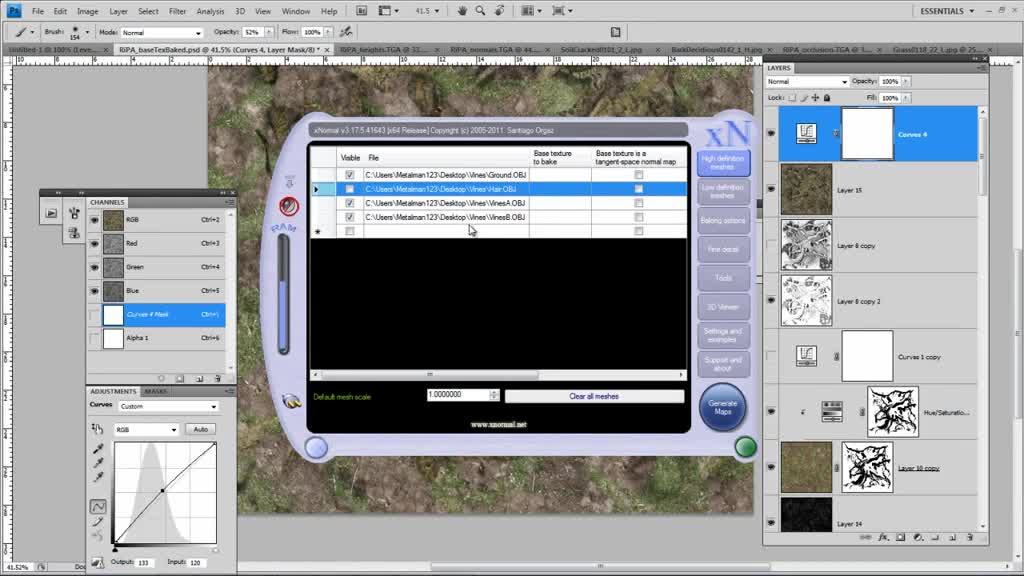Click the xNormal bee icon
1024x576 pixels.
[291, 401]
